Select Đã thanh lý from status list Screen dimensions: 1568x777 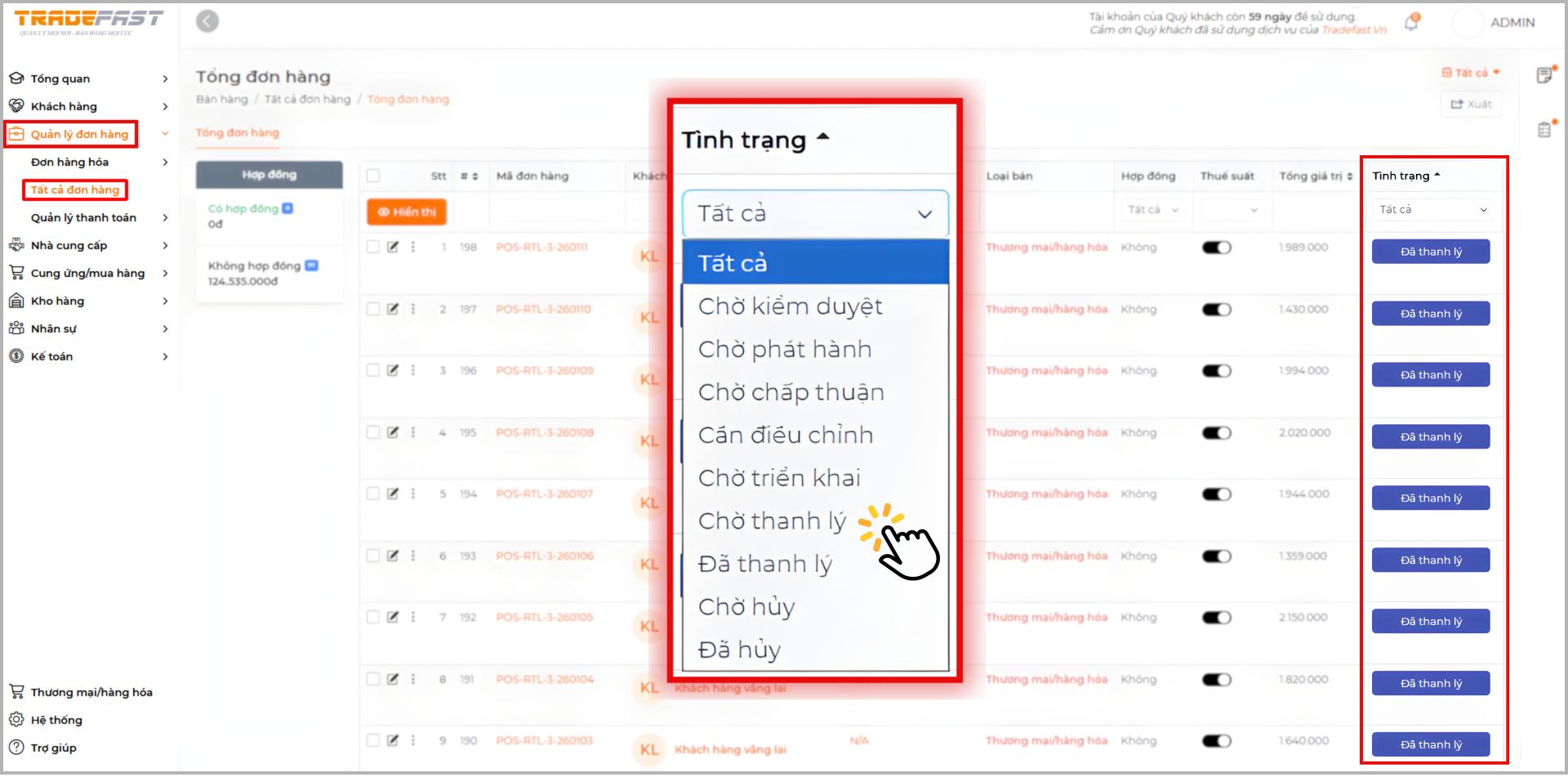pos(765,564)
